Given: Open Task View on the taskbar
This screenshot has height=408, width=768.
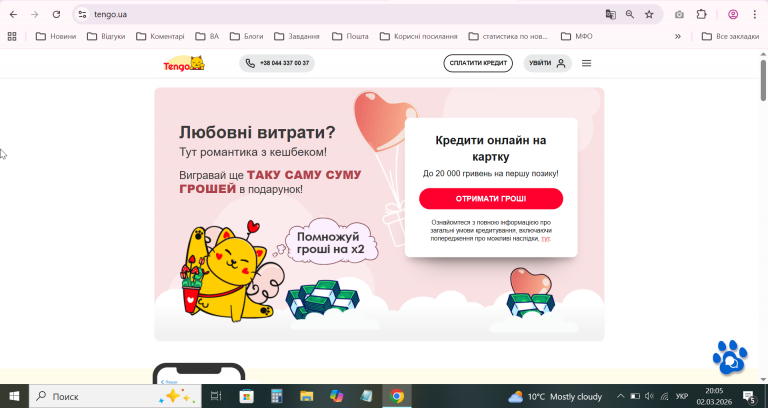Looking at the screenshot, I should (216, 396).
